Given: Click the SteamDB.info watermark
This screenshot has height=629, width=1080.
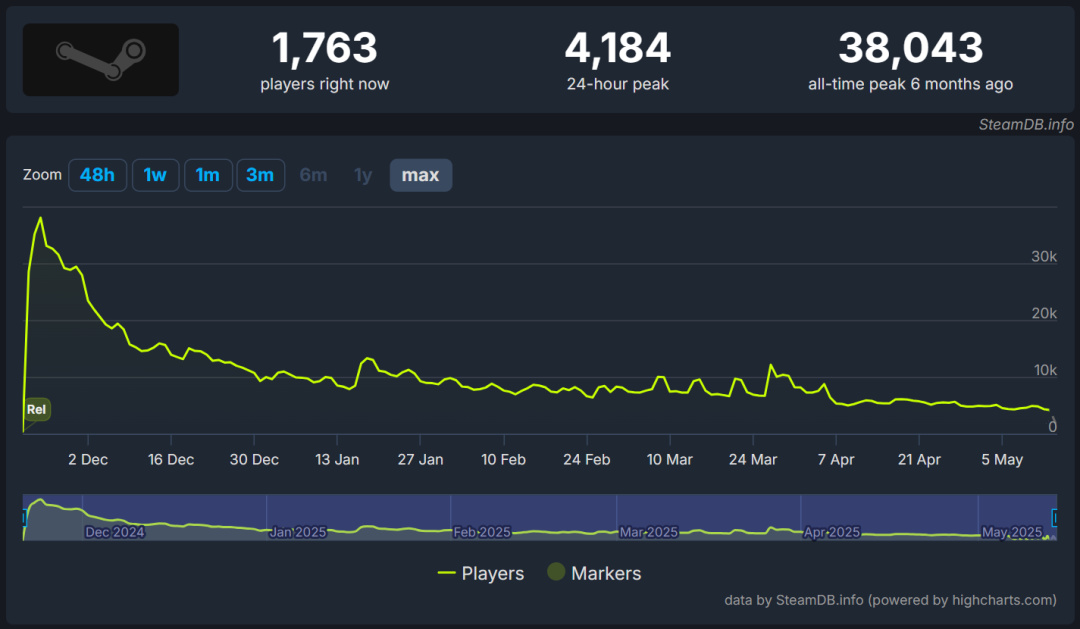Looking at the screenshot, I should [1026, 124].
